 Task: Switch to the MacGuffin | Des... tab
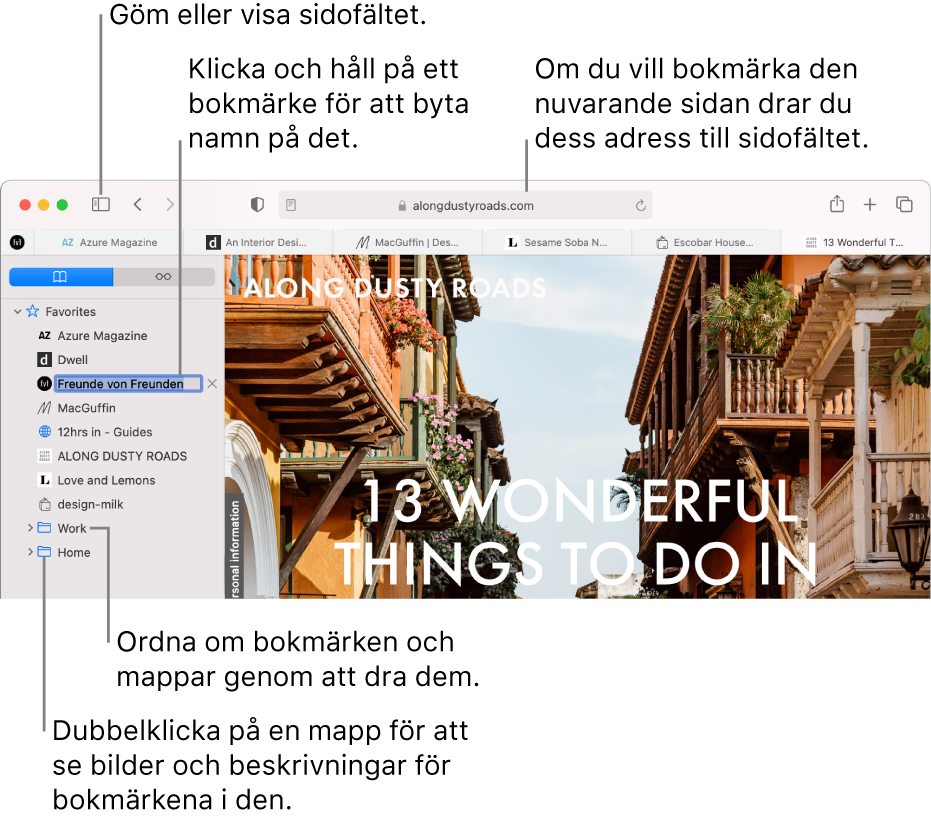click(408, 242)
